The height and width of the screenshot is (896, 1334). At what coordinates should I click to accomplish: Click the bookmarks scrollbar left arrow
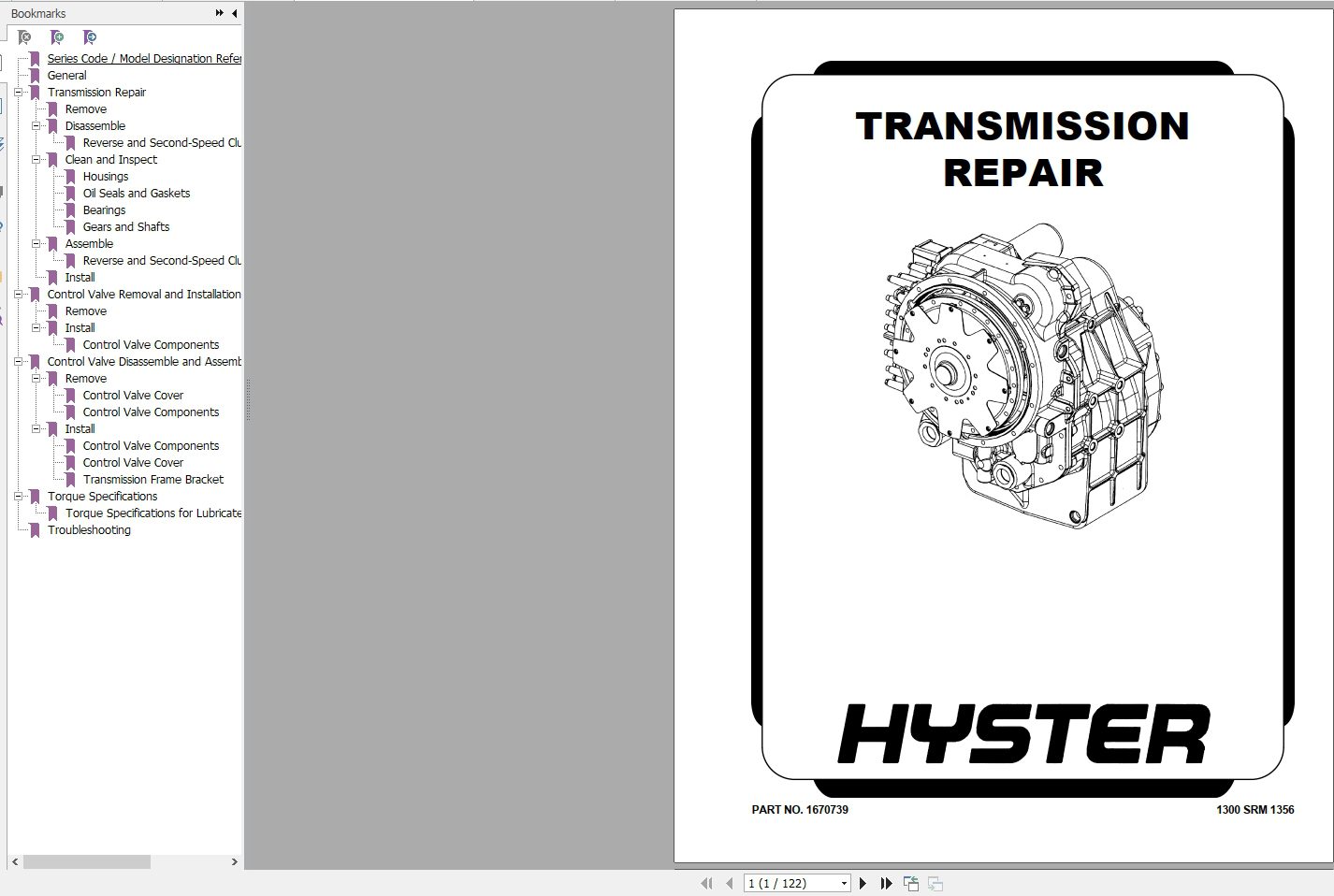click(x=14, y=861)
